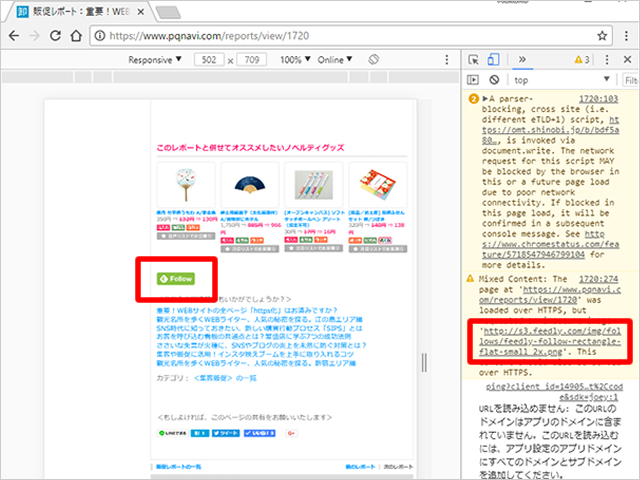Open source link 1720:274
Viewport: 640px width, 480px height.
(598, 279)
